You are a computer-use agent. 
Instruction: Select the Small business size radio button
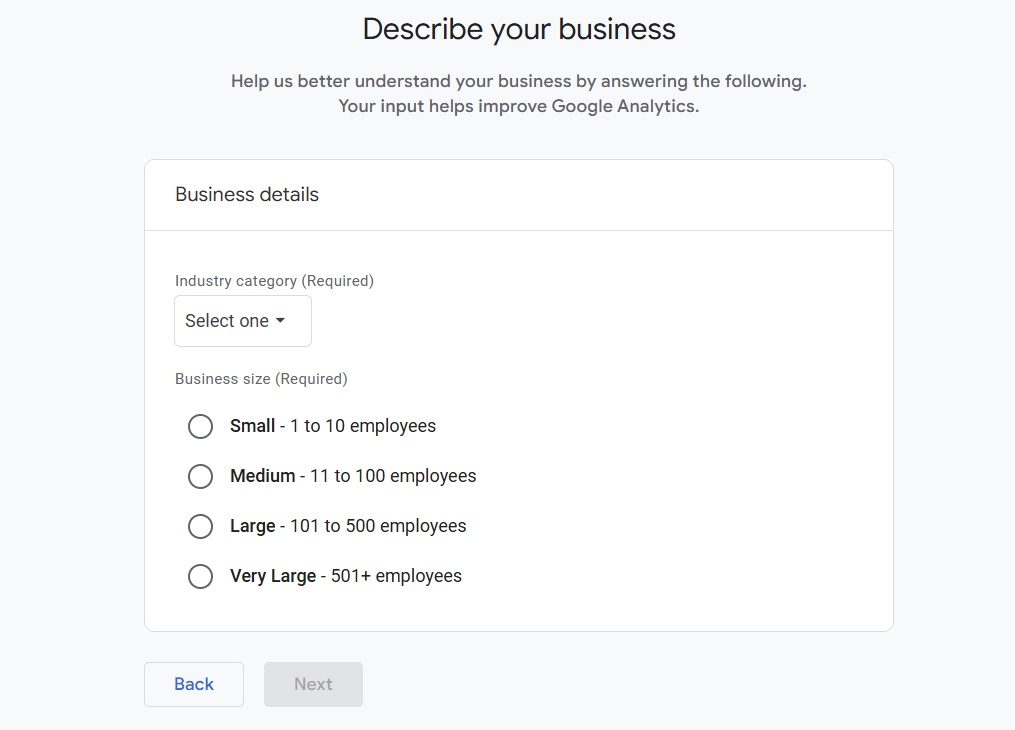click(201, 426)
